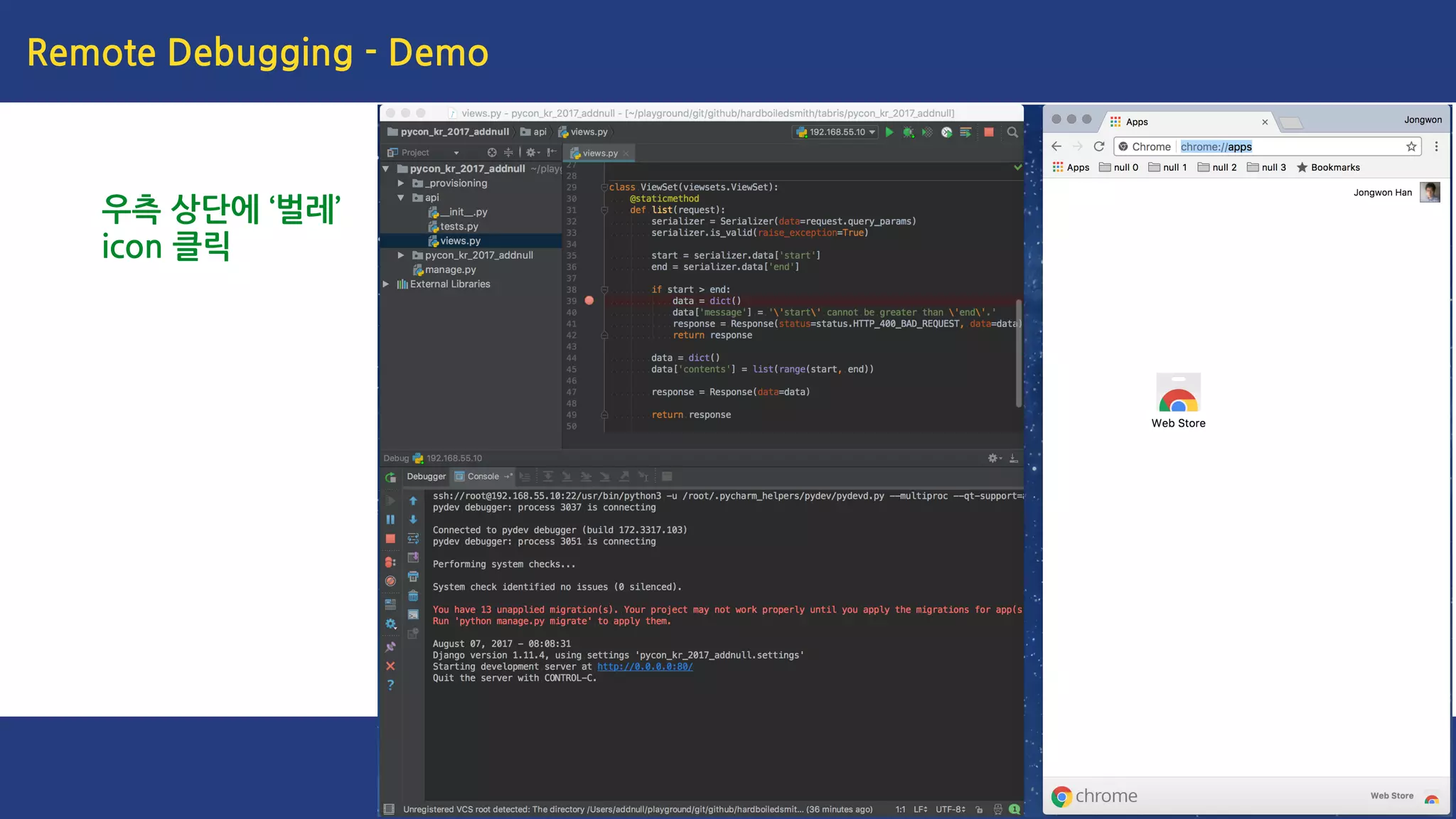This screenshot has width=1456, height=819.
Task: Open __init__.py in Project tree
Action: (x=458, y=213)
